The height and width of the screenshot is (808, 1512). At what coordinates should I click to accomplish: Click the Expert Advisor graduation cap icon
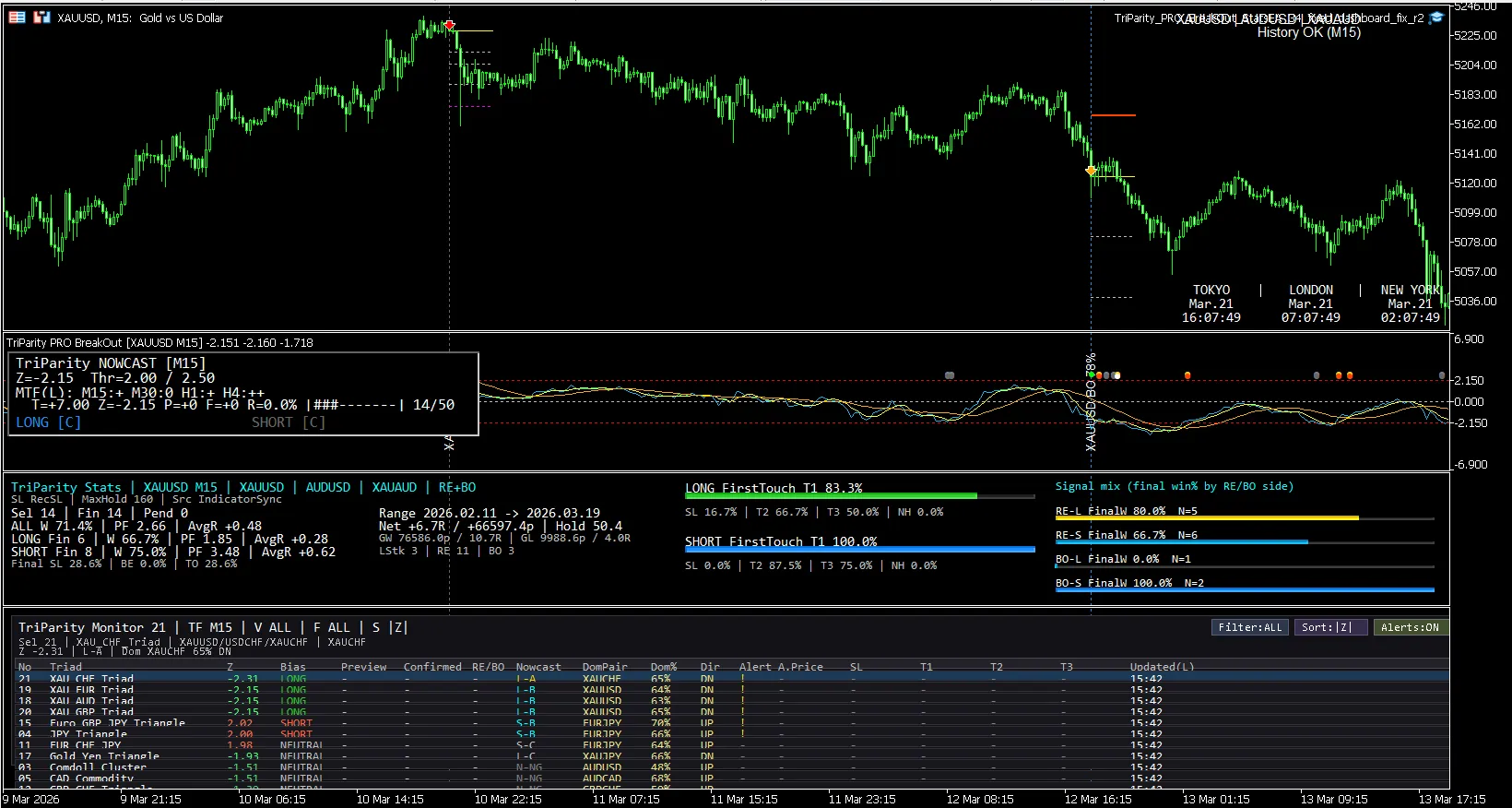[x=1435, y=18]
